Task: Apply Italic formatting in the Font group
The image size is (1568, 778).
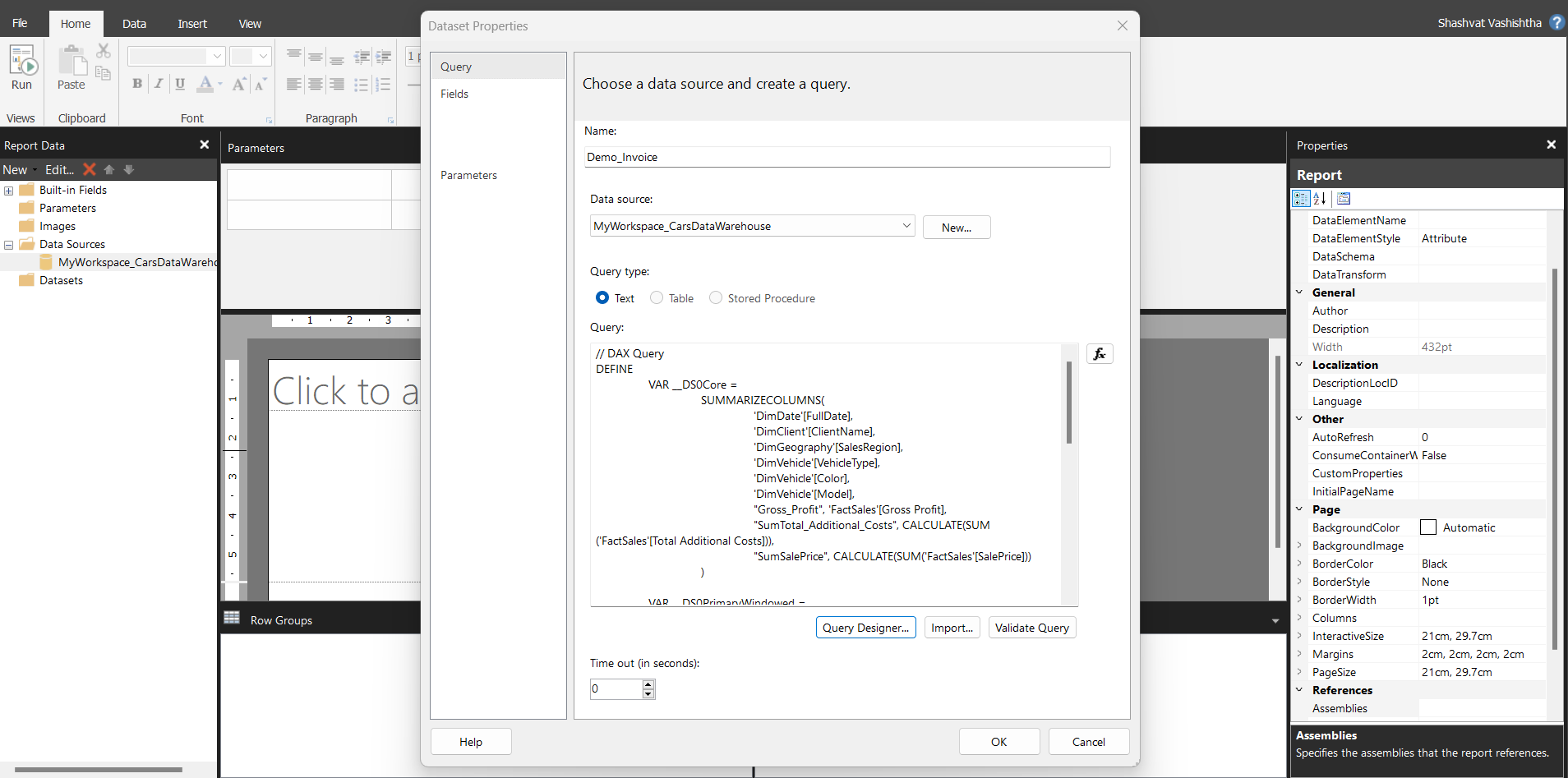Action: [159, 84]
